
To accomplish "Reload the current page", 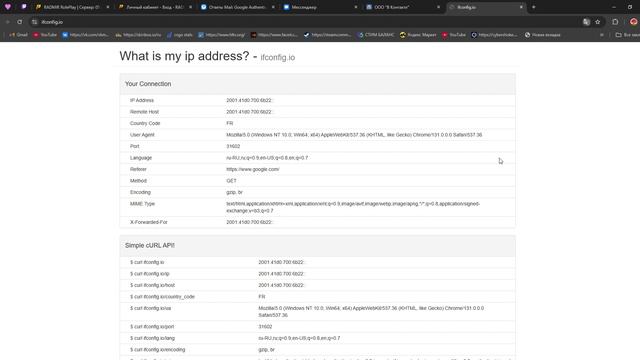I will (x=20, y=22).
